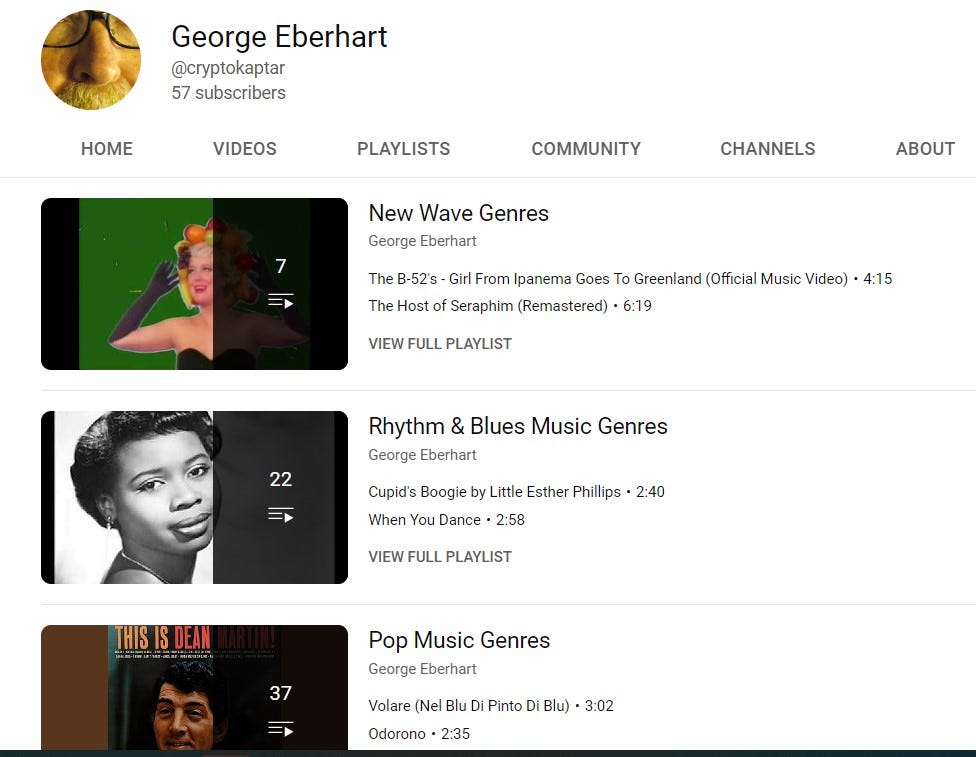Click the playlist icon on Rhythm & Blues thumbnail
This screenshot has height=757, width=976.
(x=280, y=514)
